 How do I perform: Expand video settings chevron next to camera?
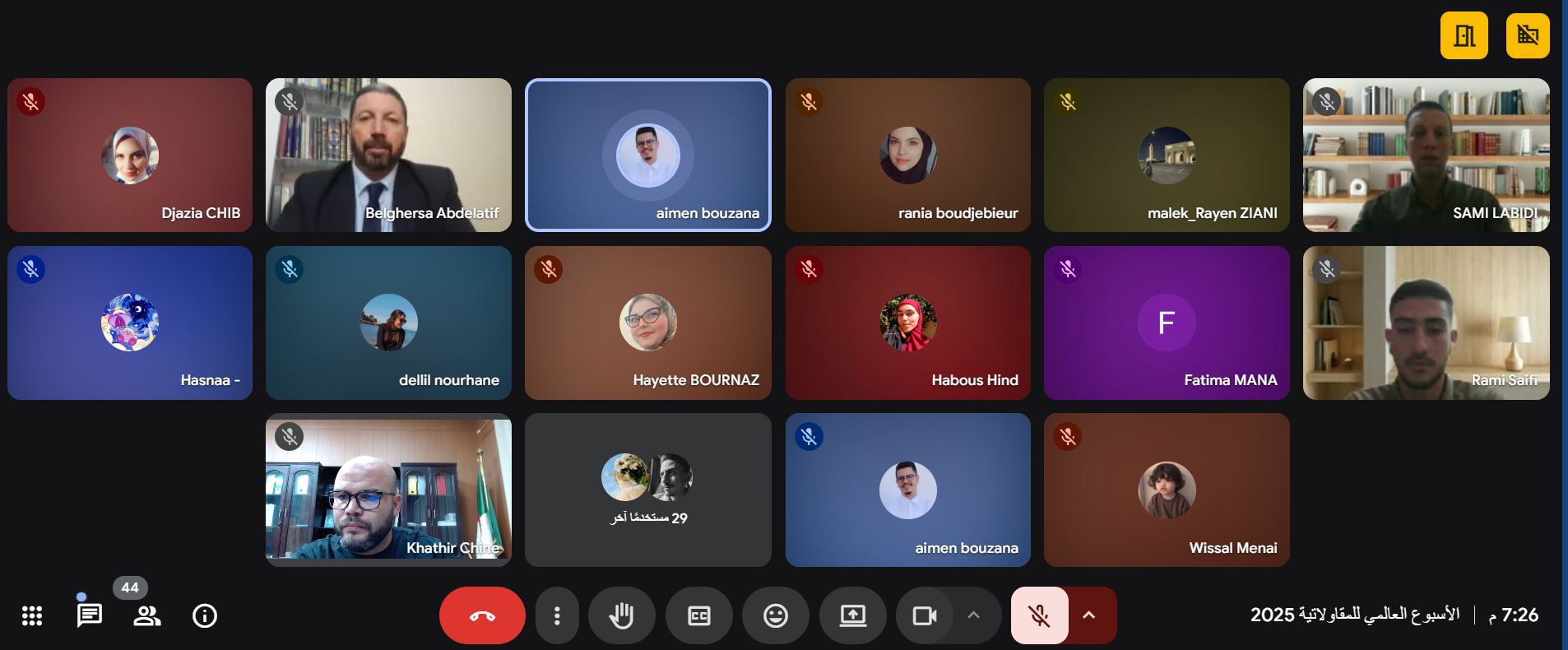click(x=974, y=615)
